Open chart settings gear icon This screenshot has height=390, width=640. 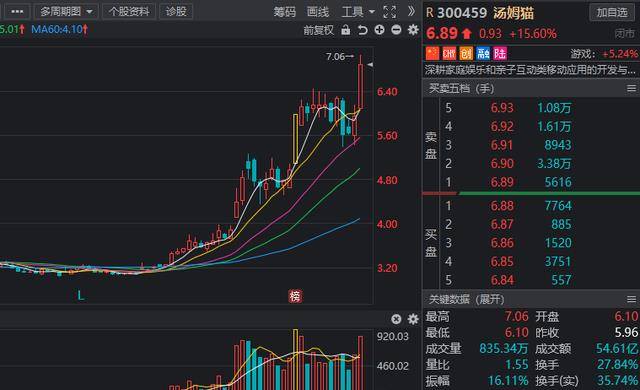point(413,30)
